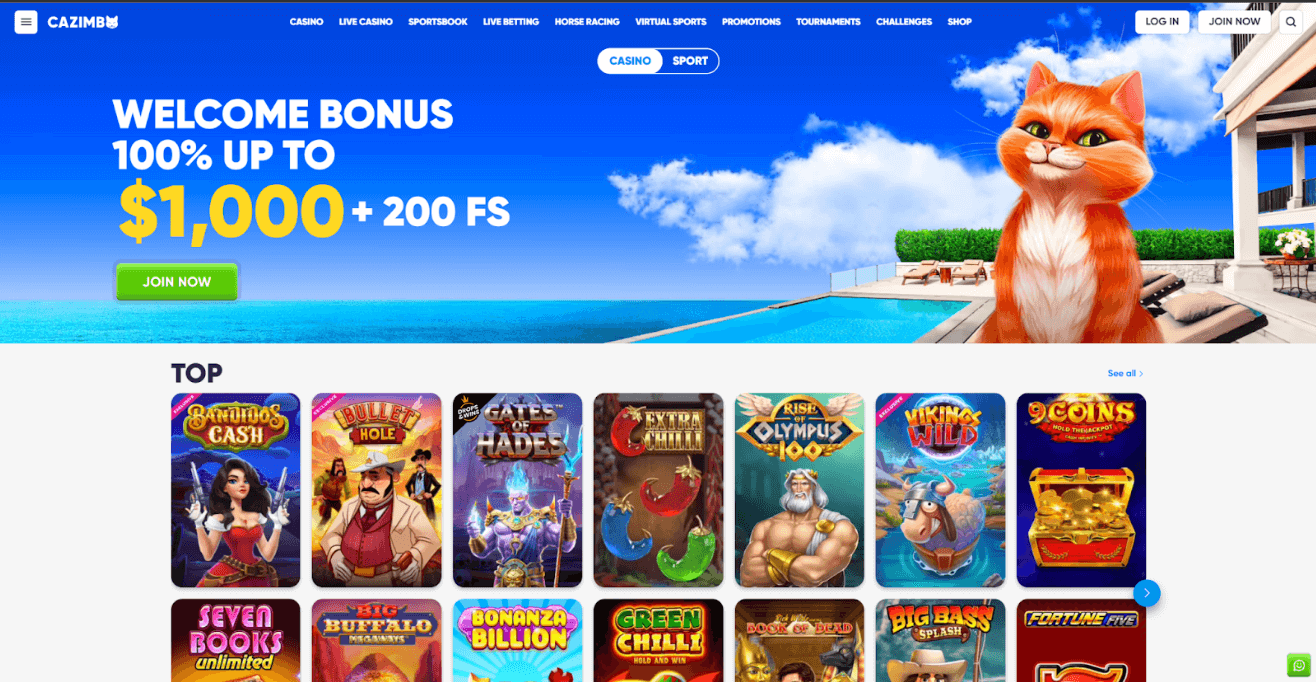Viewport: 1316px width, 682px height.
Task: Click the search magnifier icon
Action: pos(1291,22)
